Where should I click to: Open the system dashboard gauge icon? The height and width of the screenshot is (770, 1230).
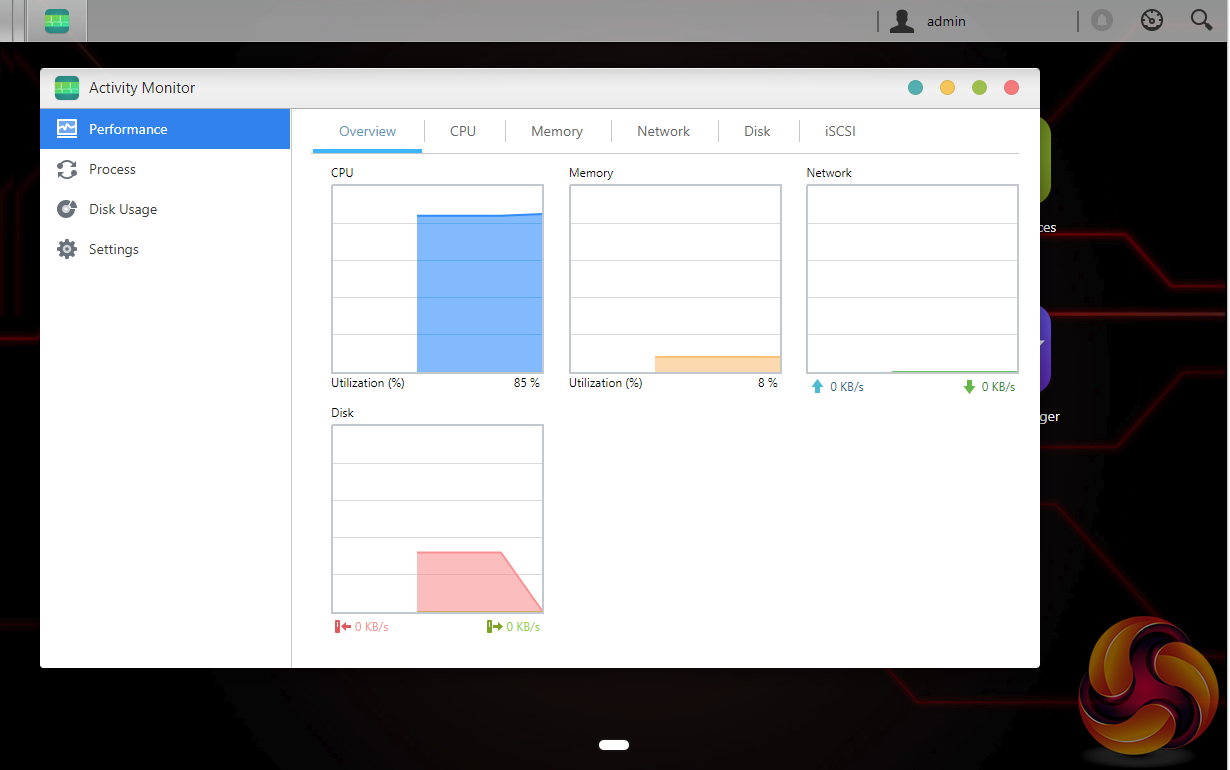point(1152,20)
